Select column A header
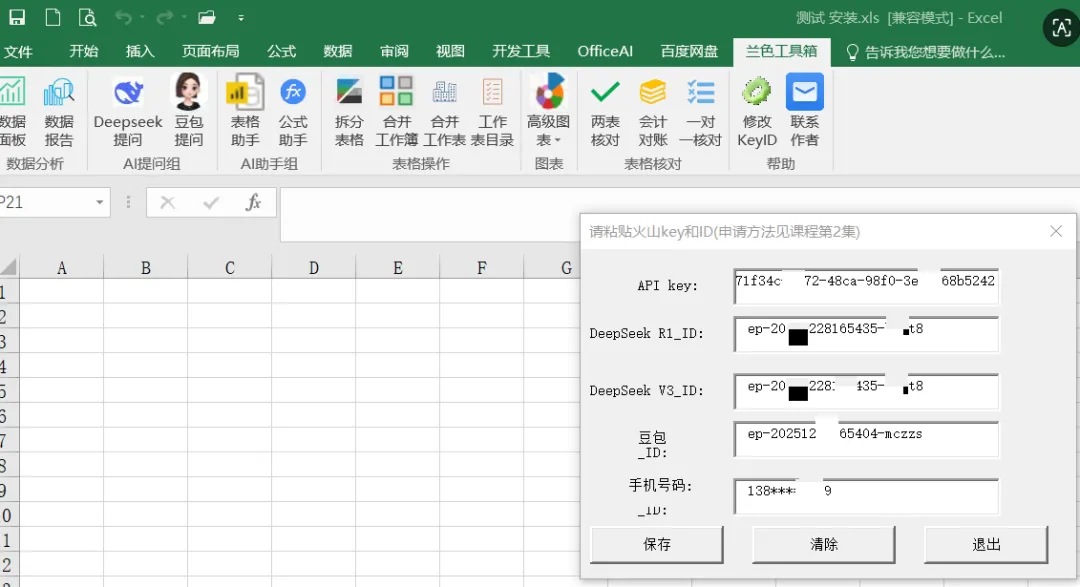This screenshot has width=1080, height=587. click(62, 268)
